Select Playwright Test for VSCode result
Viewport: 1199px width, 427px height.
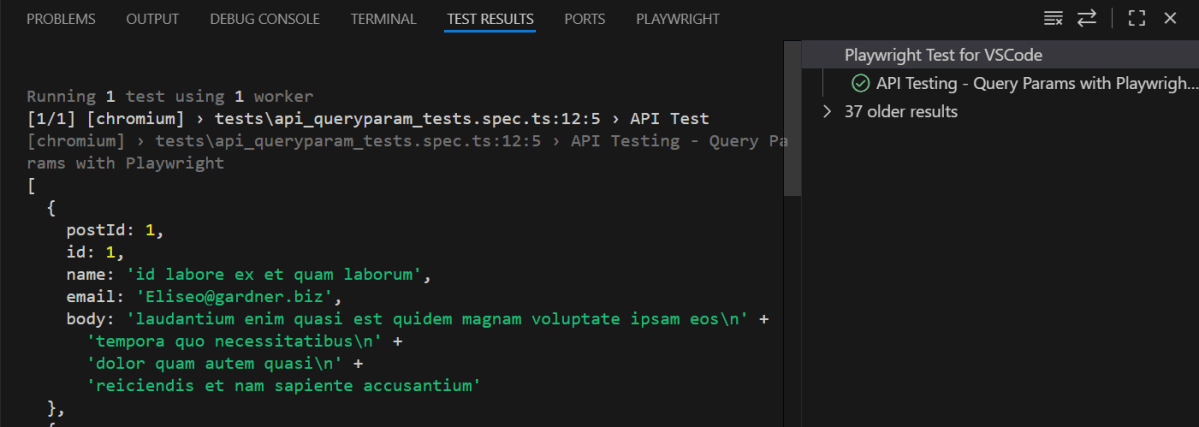tap(943, 55)
